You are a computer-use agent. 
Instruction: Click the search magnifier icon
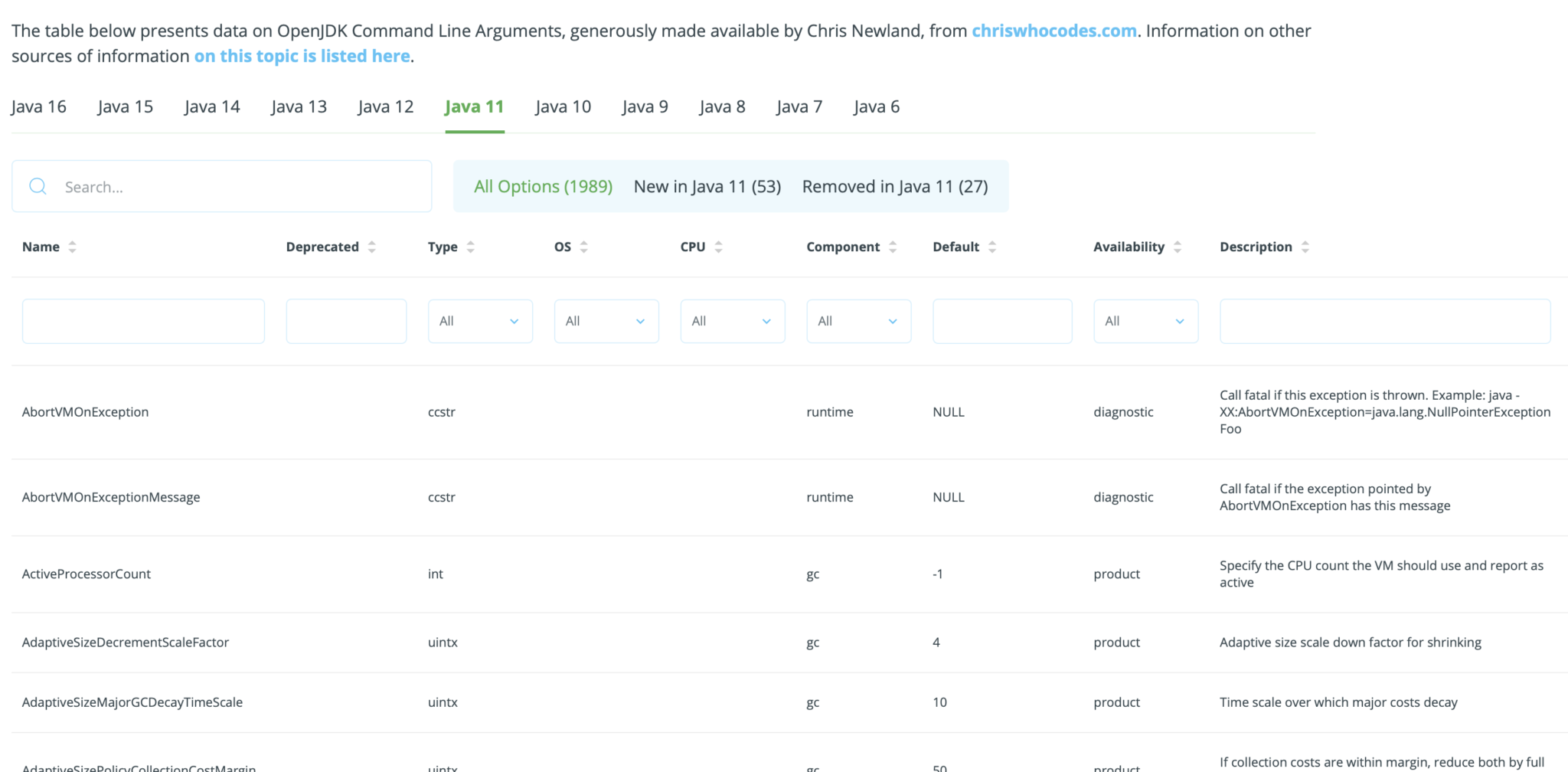click(38, 186)
